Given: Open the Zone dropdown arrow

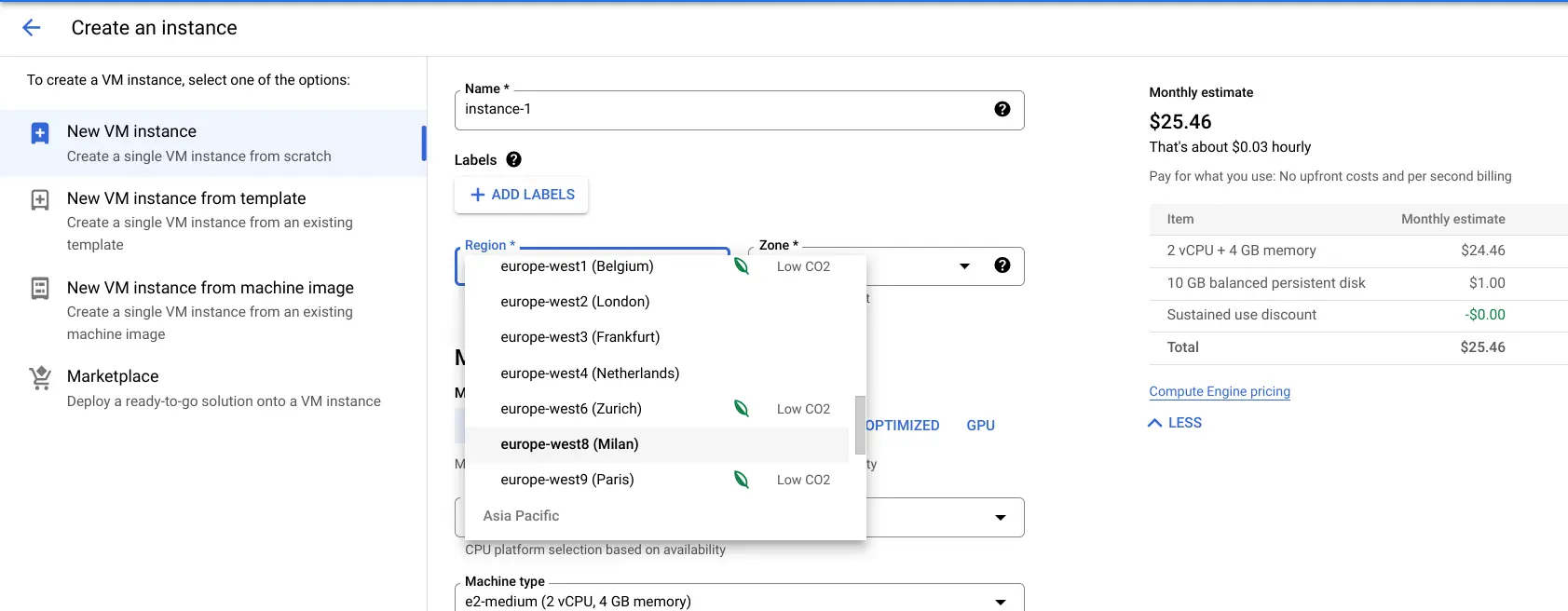Looking at the screenshot, I should click(x=965, y=266).
